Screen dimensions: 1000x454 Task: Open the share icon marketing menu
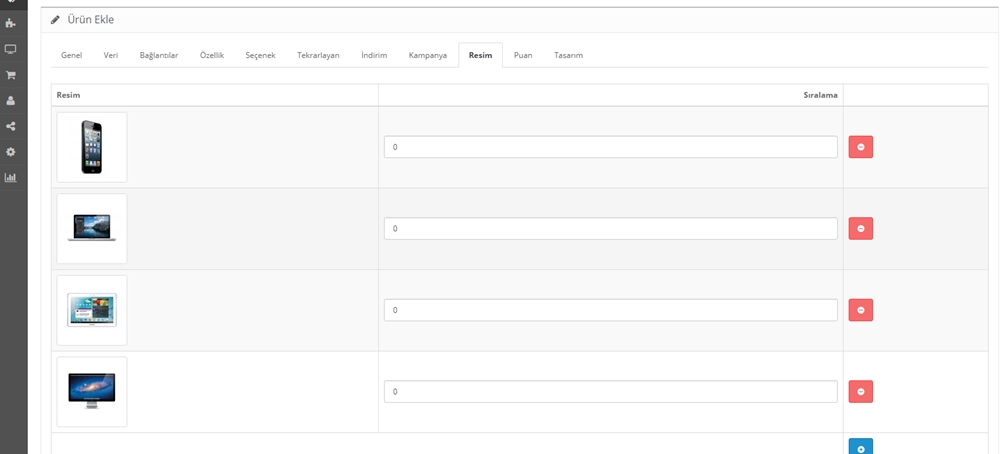(11, 127)
